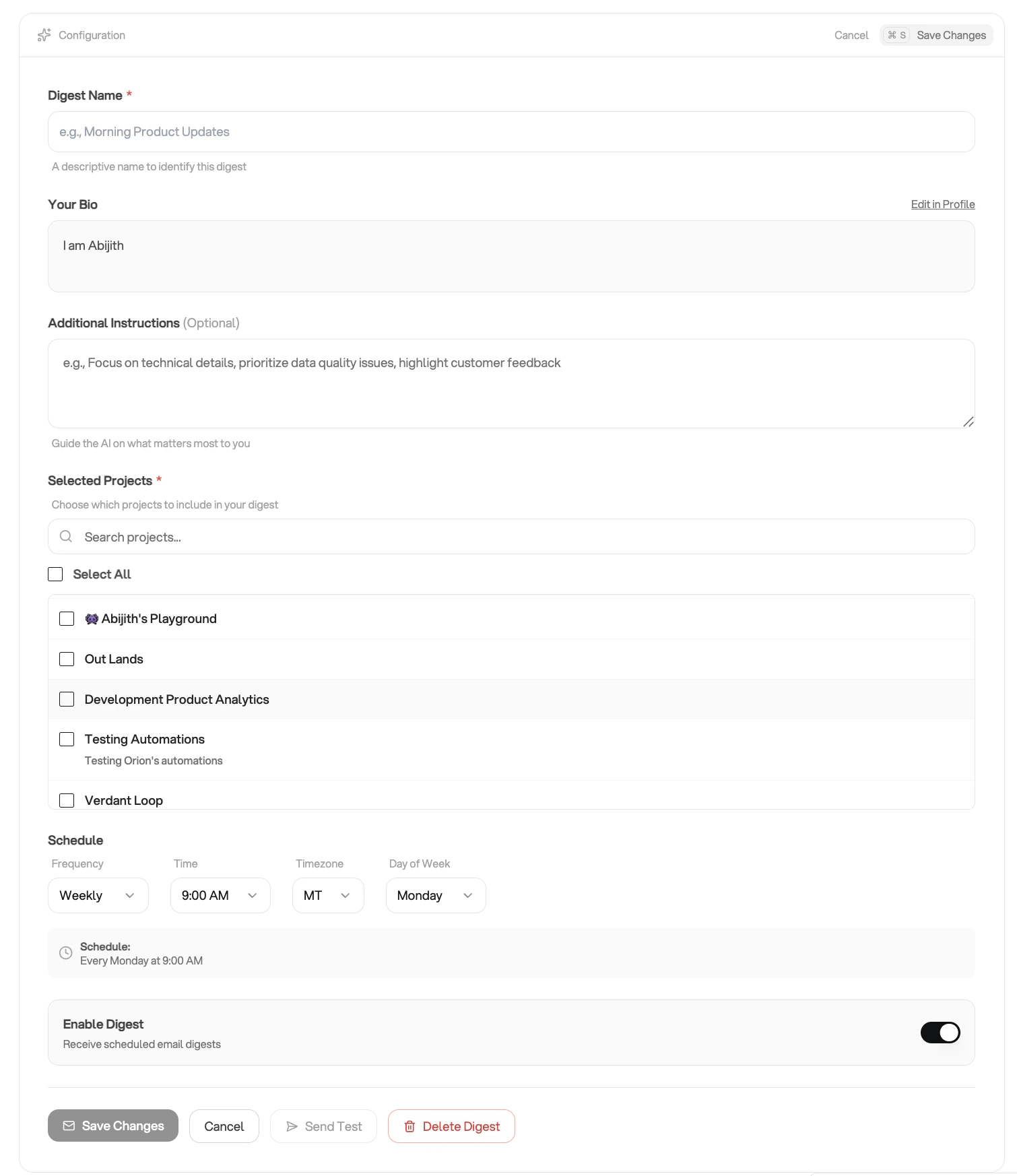
Task: Click the magnifier icon in project search
Action: click(66, 536)
